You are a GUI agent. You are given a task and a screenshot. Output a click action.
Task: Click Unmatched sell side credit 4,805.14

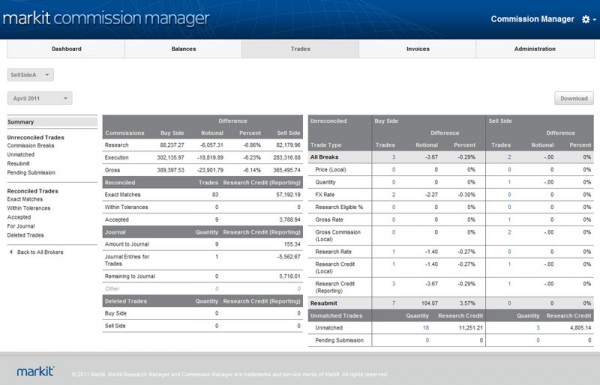(580, 328)
